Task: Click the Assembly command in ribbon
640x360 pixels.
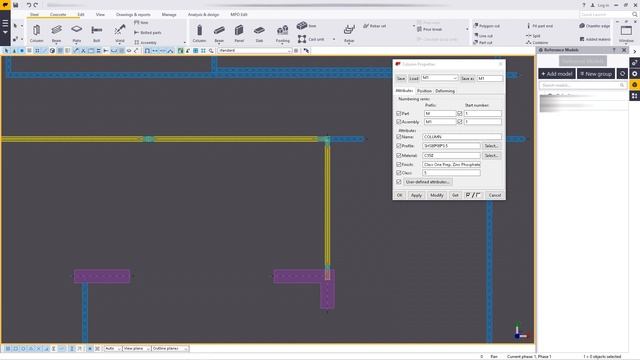Action: [x=145, y=42]
